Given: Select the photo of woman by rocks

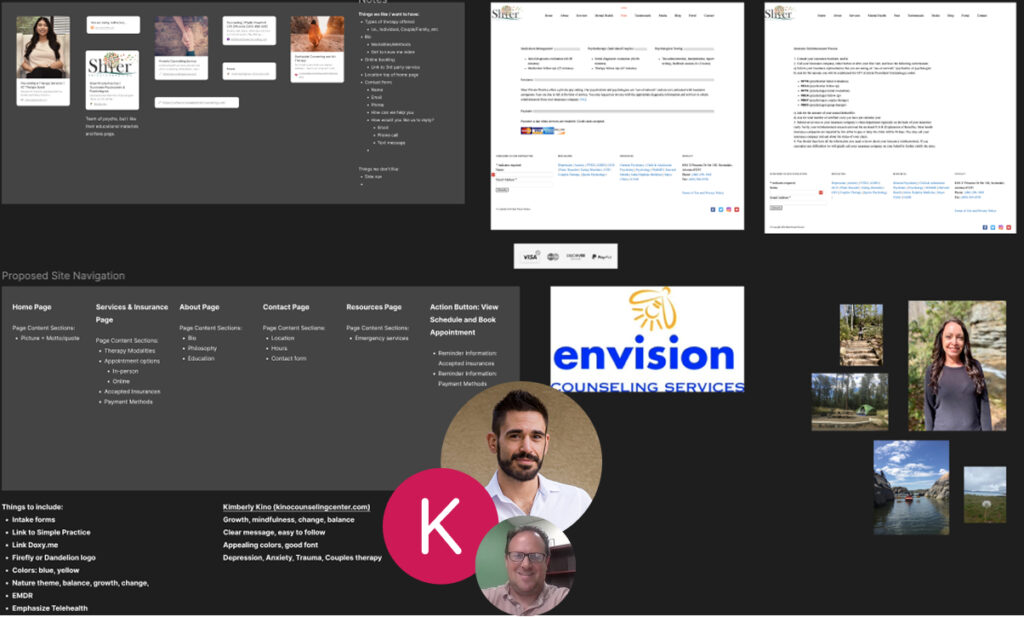Looking at the screenshot, I should coord(956,366).
